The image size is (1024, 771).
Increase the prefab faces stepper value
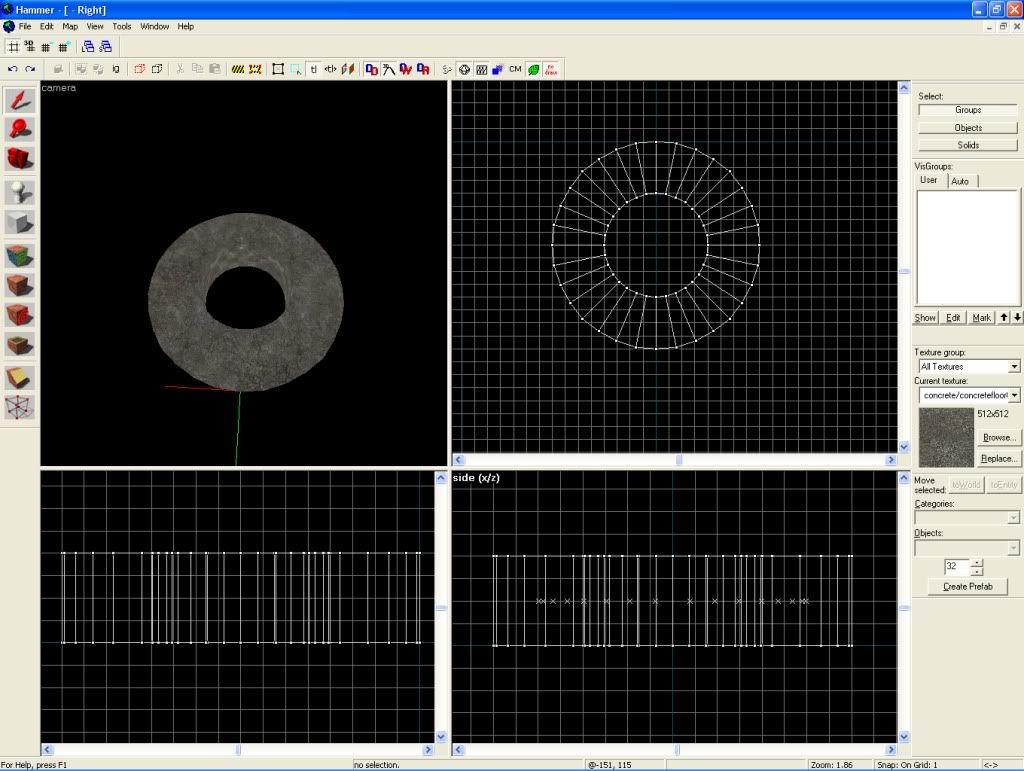click(x=977, y=562)
